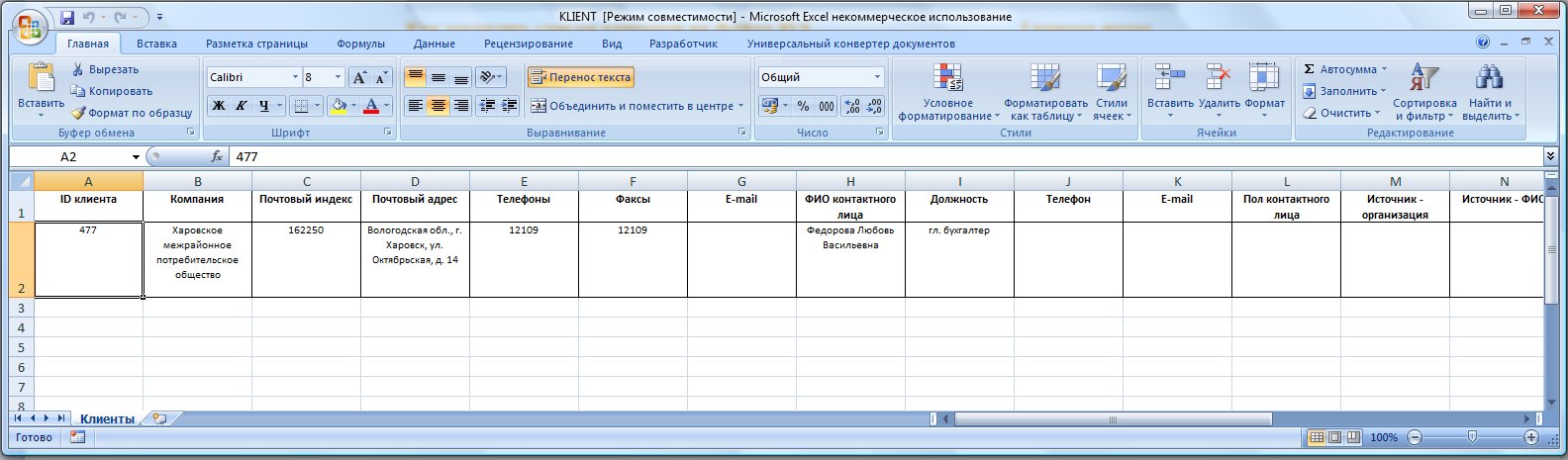This screenshot has height=460, width=1568.
Task: Click the Insert Function fx icon
Action: point(217,156)
